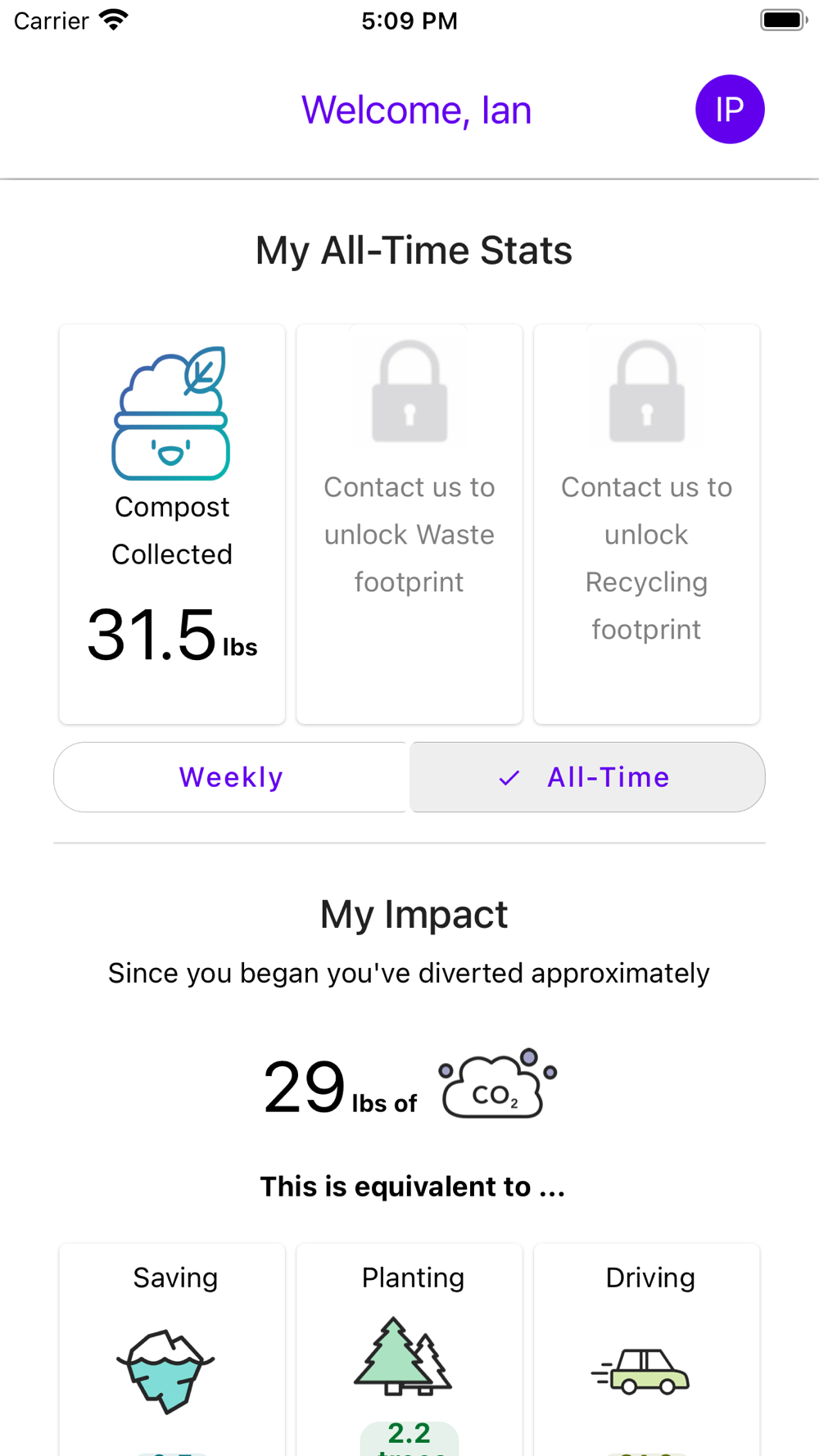This screenshot has height=1456, width=819.
Task: Tap the checkmark on All-Time
Action: (509, 778)
